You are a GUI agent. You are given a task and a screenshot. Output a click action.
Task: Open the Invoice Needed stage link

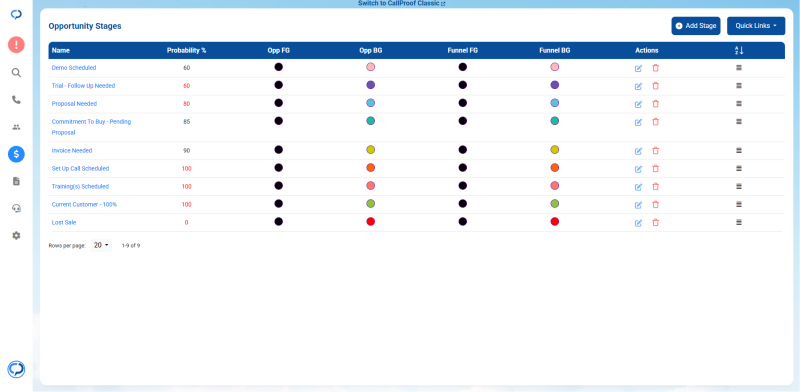[x=72, y=151]
